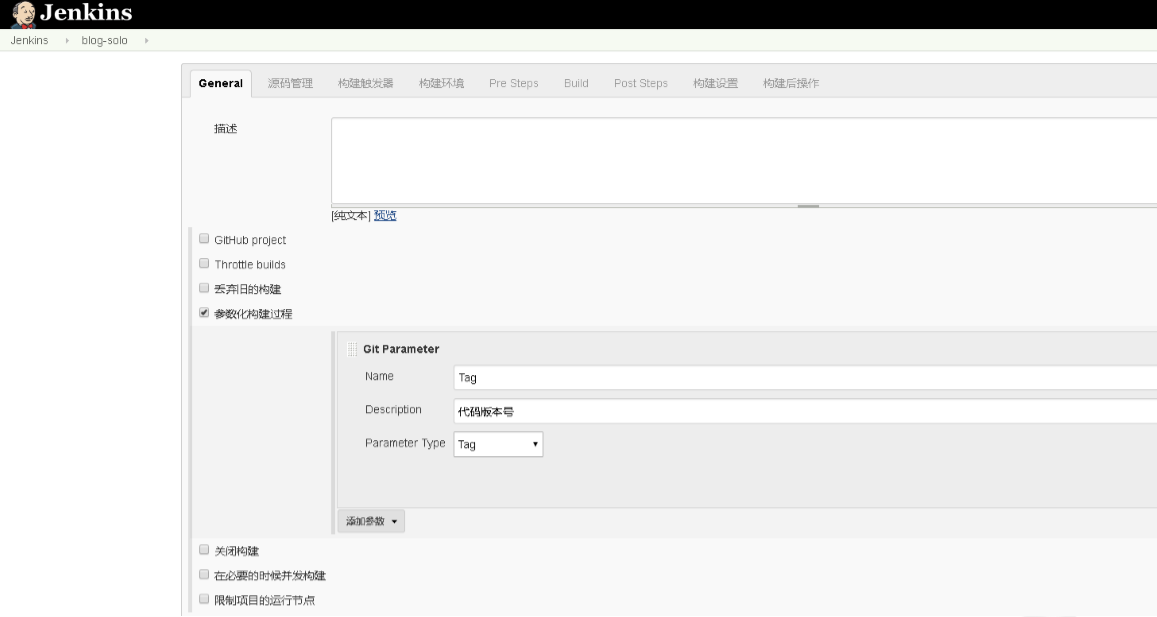The image size is (1157, 617).
Task: Open the breadcrumb arrow after blog-solo
Action: [146, 41]
